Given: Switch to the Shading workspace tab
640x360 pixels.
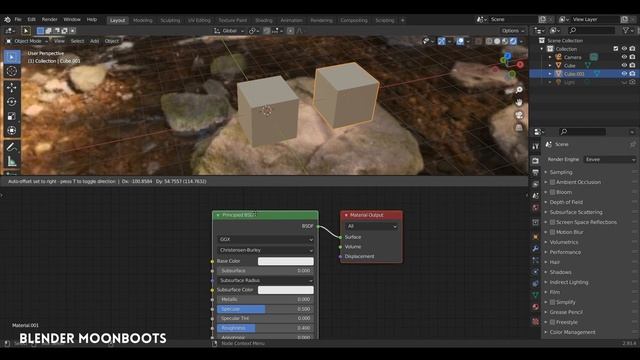Looking at the screenshot, I should pyautogui.click(x=263, y=20).
